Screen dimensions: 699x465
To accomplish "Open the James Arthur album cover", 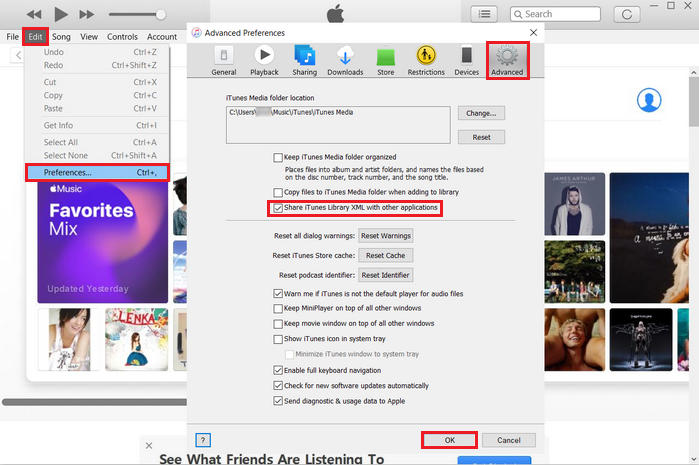I will pyautogui.click(x=574, y=204).
